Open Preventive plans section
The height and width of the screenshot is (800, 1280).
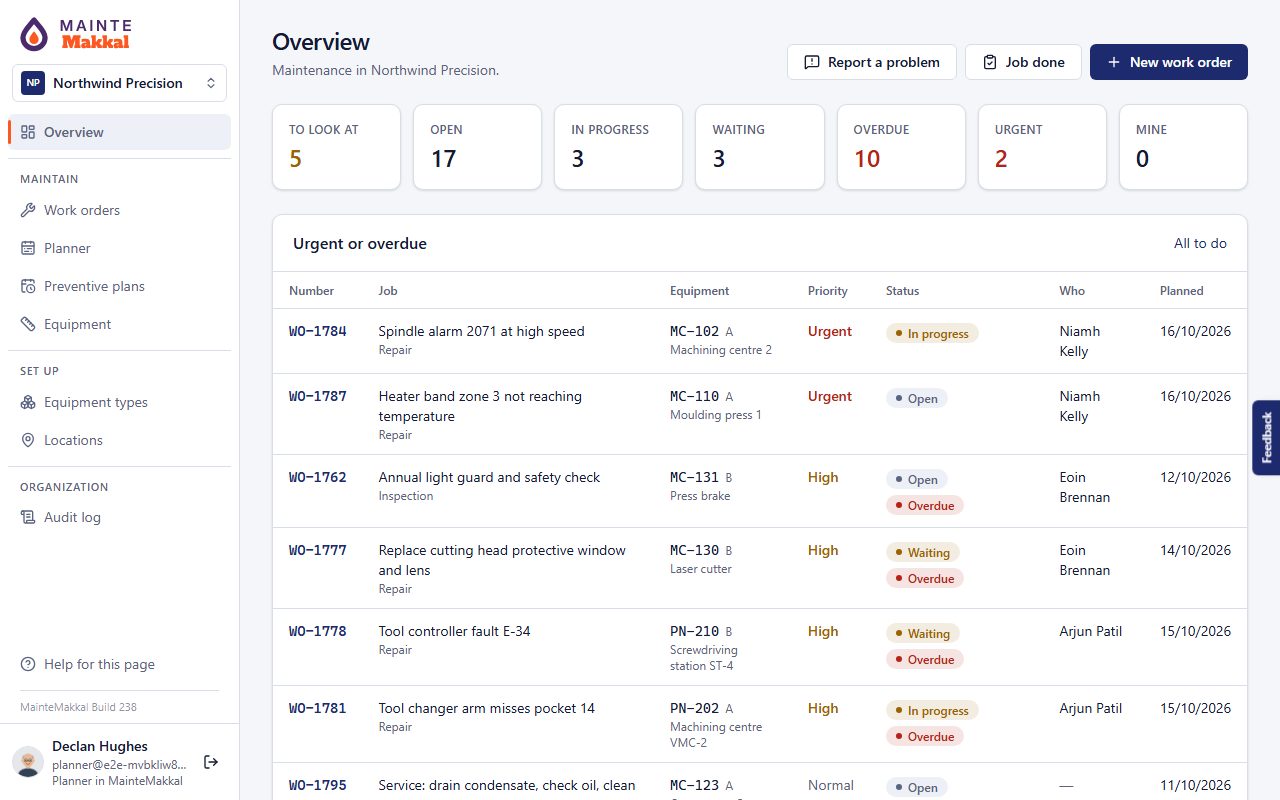coord(119,286)
